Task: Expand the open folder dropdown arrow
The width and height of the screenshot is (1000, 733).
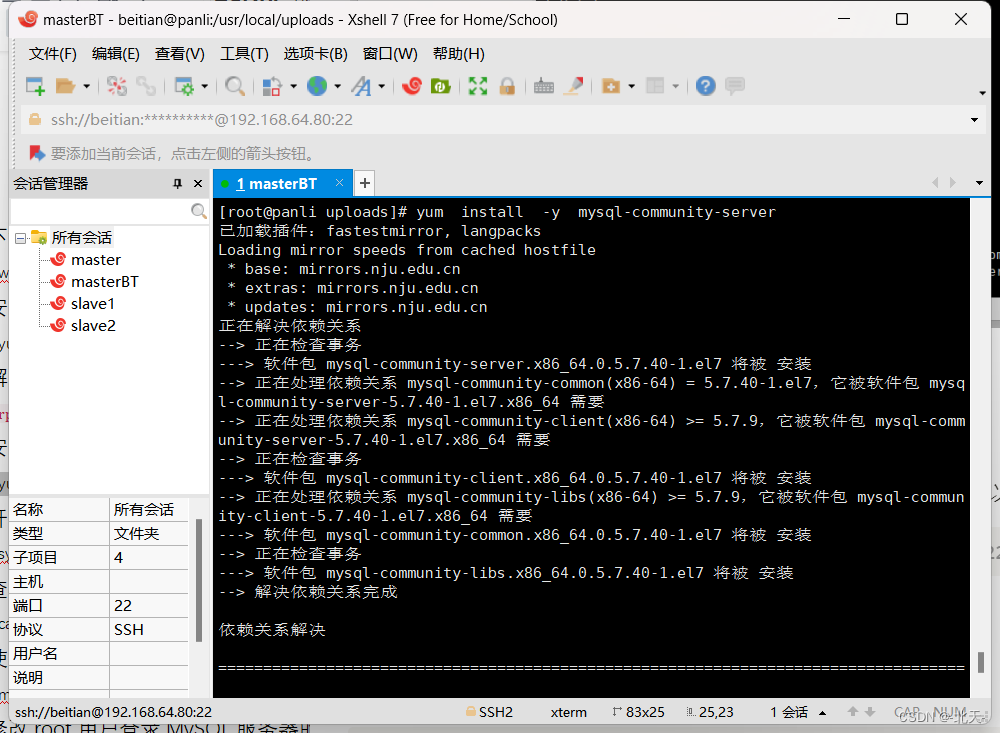Action: coord(86,86)
